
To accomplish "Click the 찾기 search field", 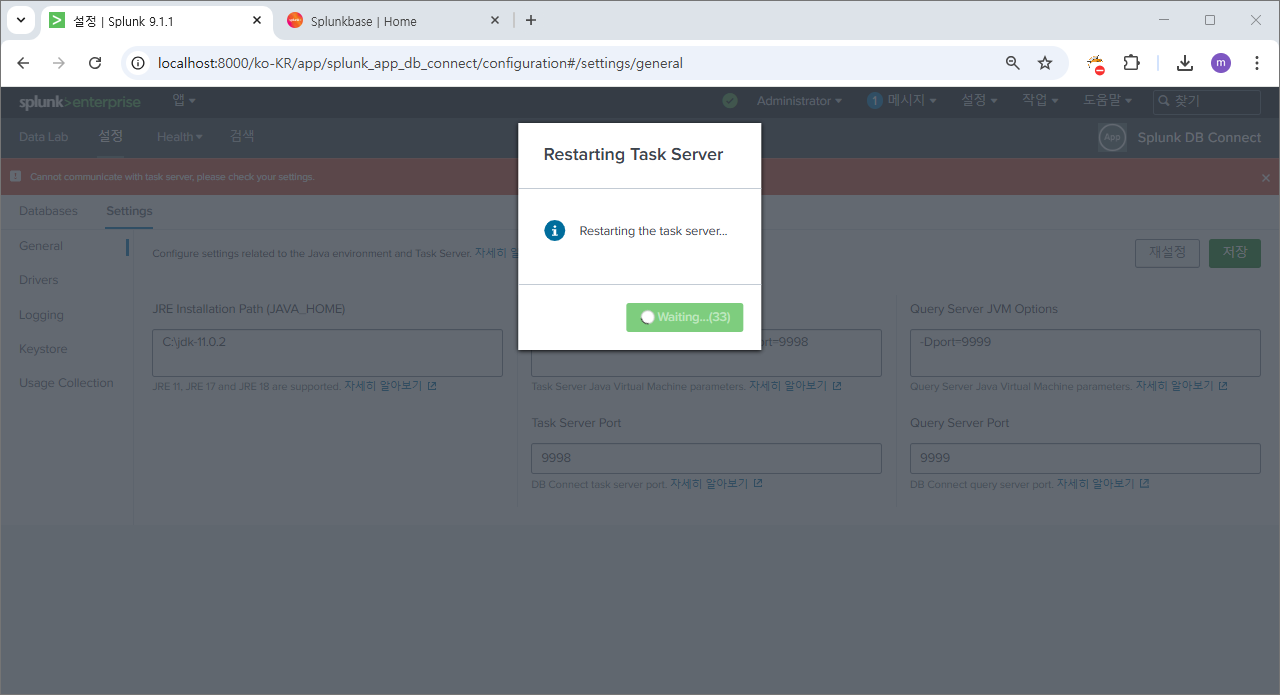I will (1207, 101).
